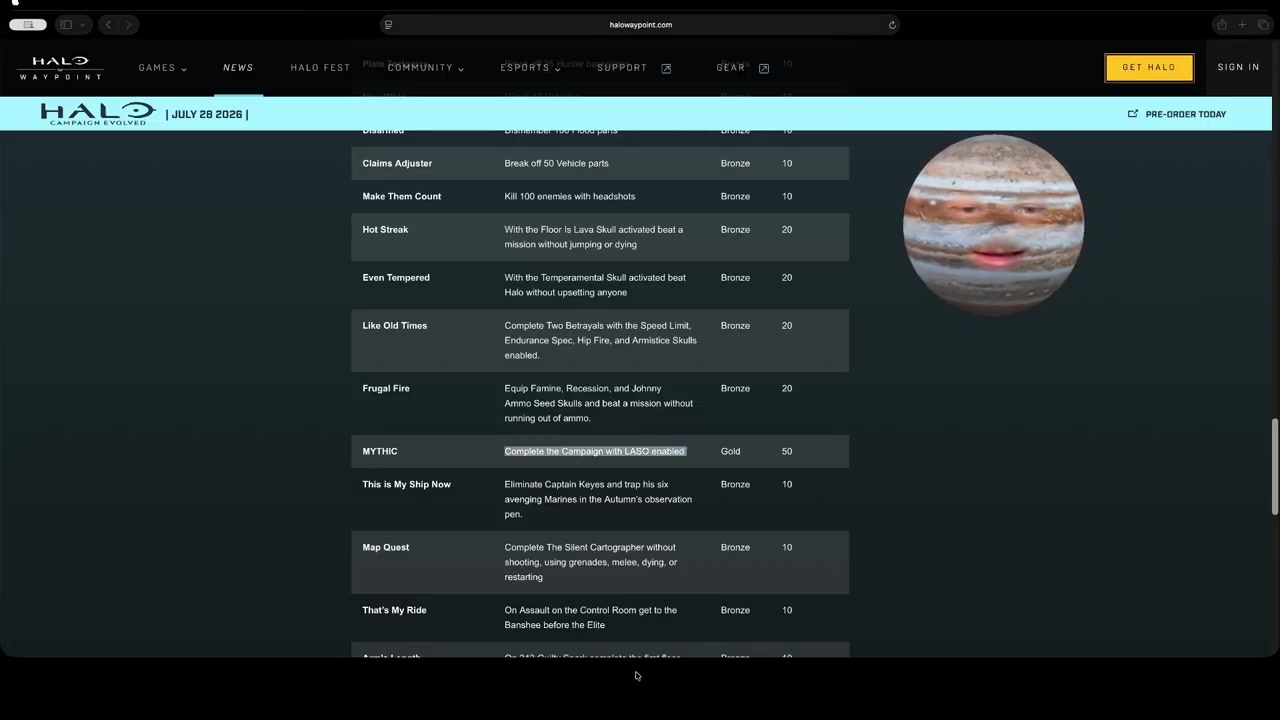Click the Floor Is Lava Skull description
The width and height of the screenshot is (1280, 720).
593,237
